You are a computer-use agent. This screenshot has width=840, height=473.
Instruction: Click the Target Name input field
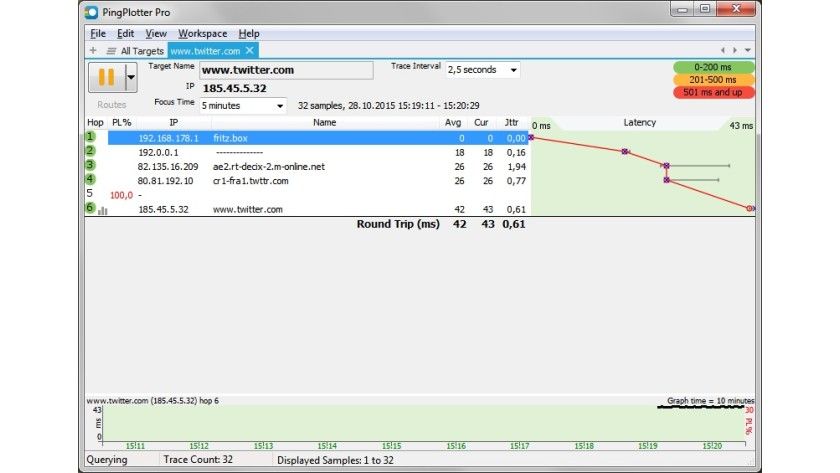pos(286,70)
